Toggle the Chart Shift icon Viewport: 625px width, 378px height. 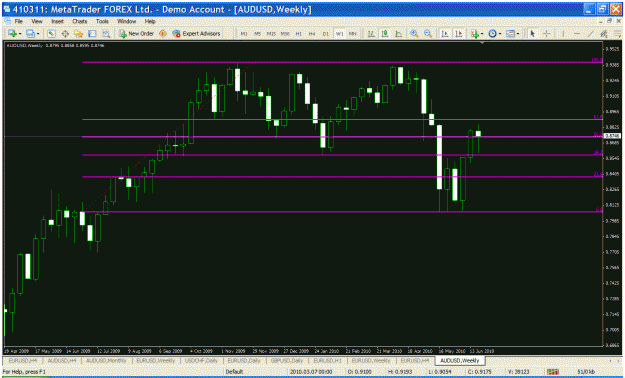click(459, 34)
